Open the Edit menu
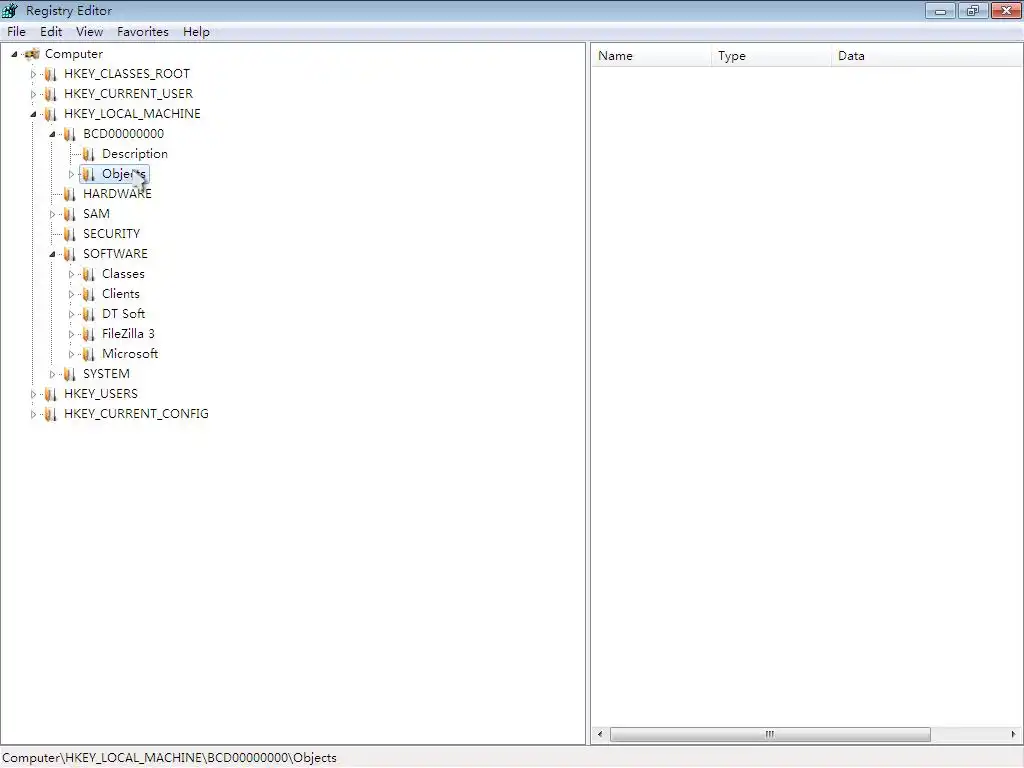 51,31
